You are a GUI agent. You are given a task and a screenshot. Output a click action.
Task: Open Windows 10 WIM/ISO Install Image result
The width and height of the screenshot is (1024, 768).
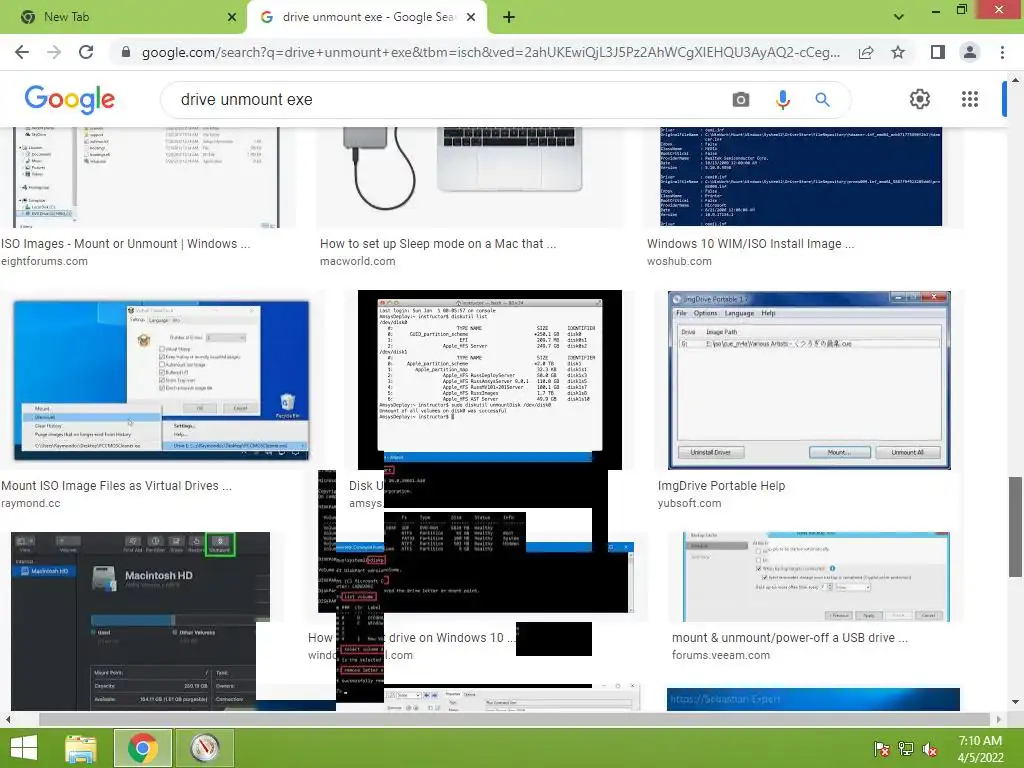pyautogui.click(x=750, y=244)
